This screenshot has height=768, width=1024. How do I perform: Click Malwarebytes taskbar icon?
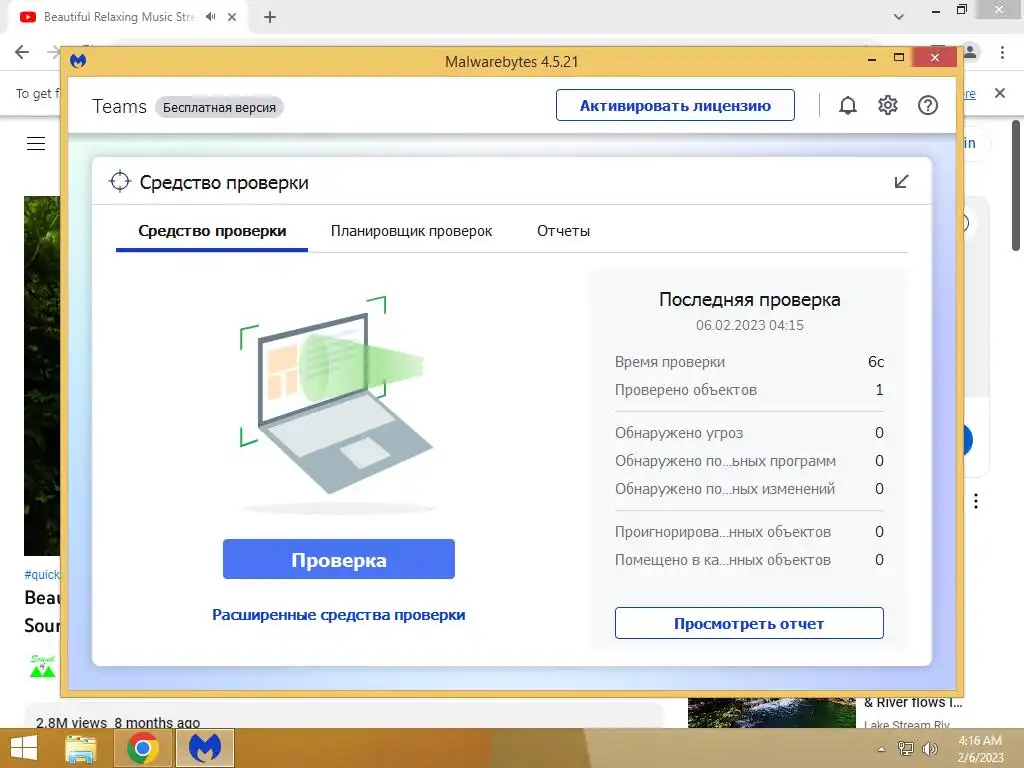click(204, 748)
